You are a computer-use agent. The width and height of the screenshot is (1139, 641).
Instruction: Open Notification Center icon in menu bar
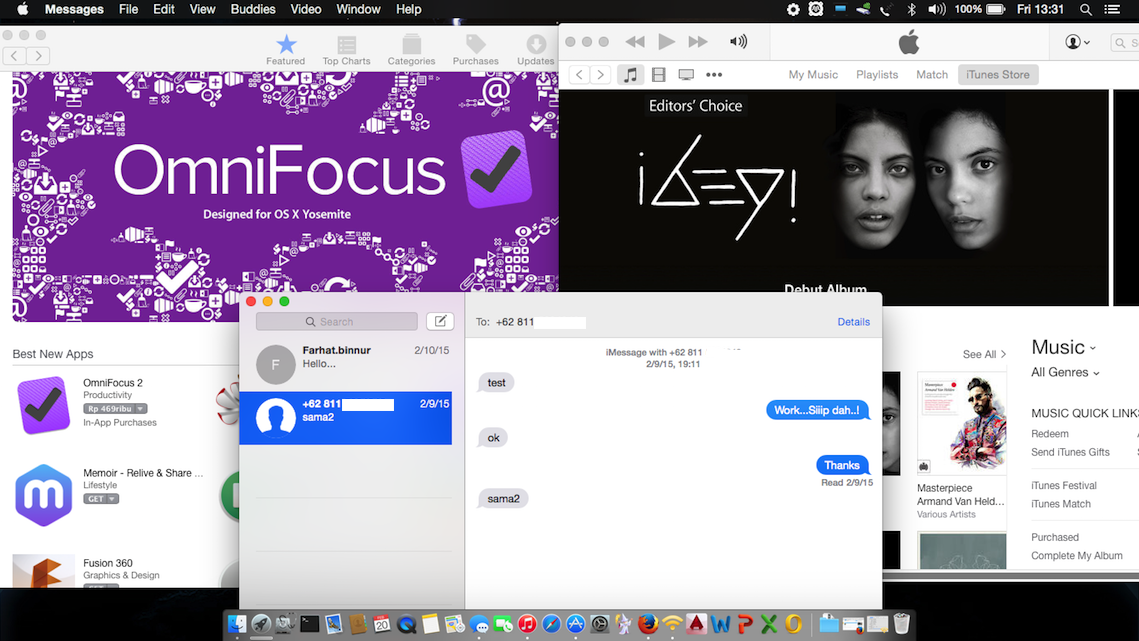pos(1112,9)
